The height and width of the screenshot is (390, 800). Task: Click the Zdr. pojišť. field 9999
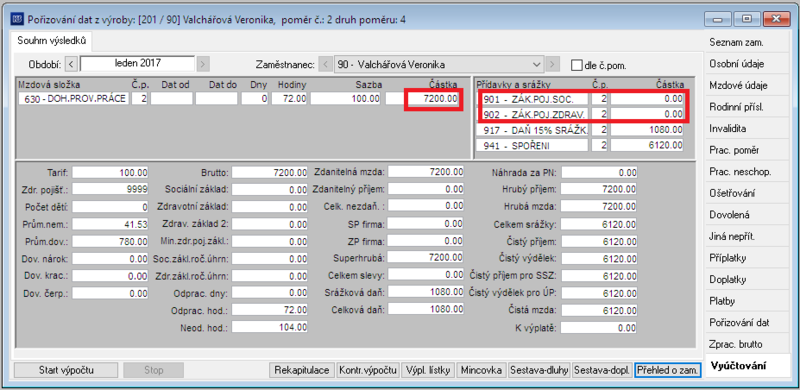point(110,190)
